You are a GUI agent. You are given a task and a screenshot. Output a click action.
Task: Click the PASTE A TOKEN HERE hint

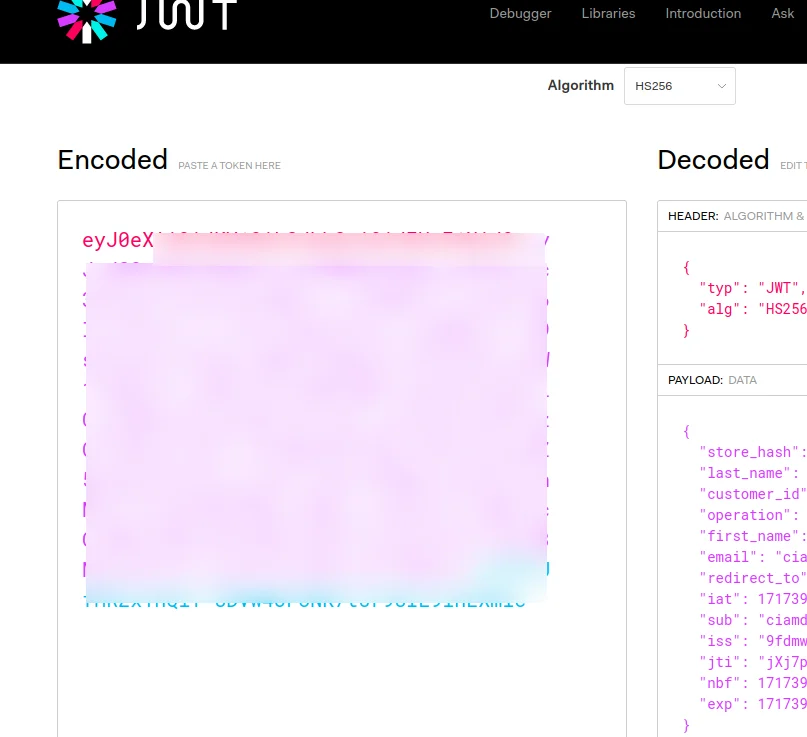[229, 165]
